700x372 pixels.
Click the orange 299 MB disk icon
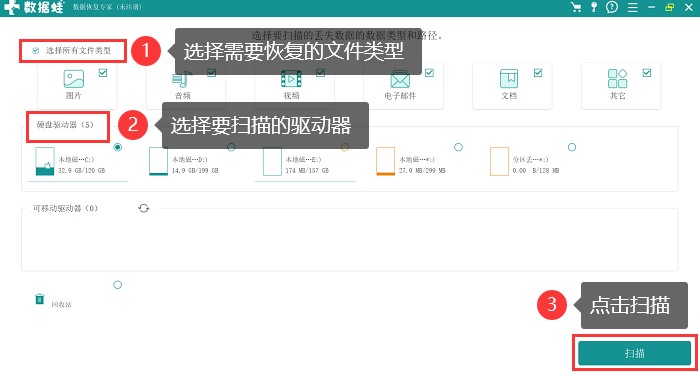[386, 162]
